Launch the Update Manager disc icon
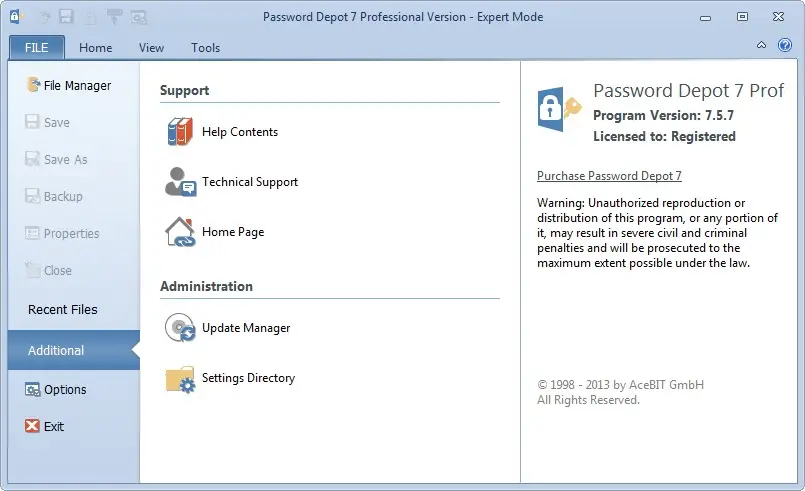 180,328
